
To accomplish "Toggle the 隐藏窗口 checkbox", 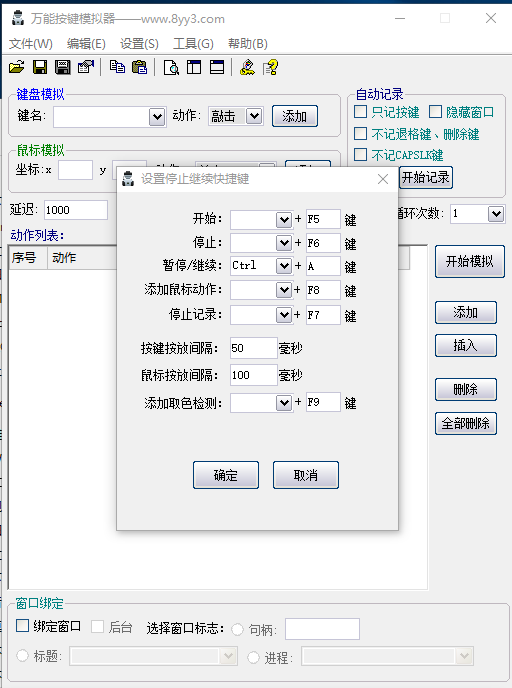I will coord(435,112).
